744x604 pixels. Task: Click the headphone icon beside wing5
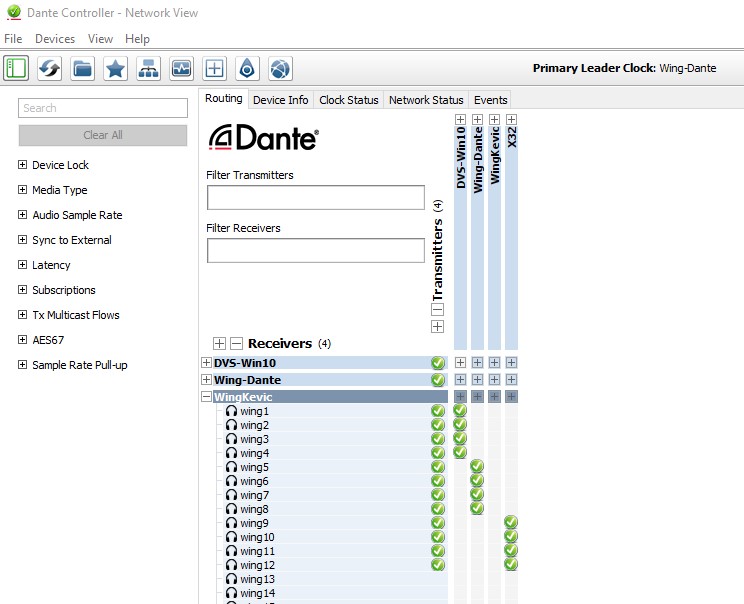click(232, 467)
